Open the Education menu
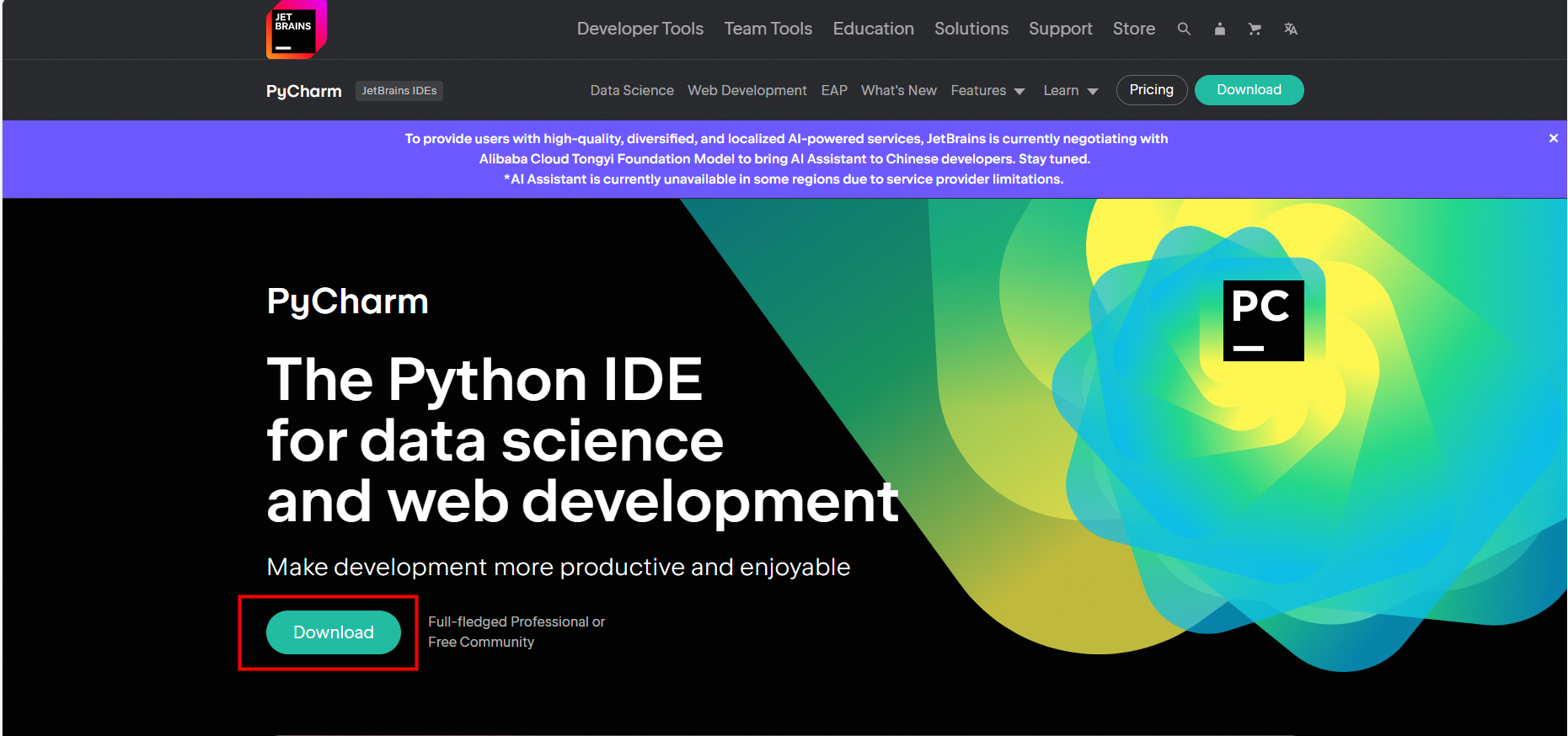This screenshot has width=1568, height=736. pos(874,29)
